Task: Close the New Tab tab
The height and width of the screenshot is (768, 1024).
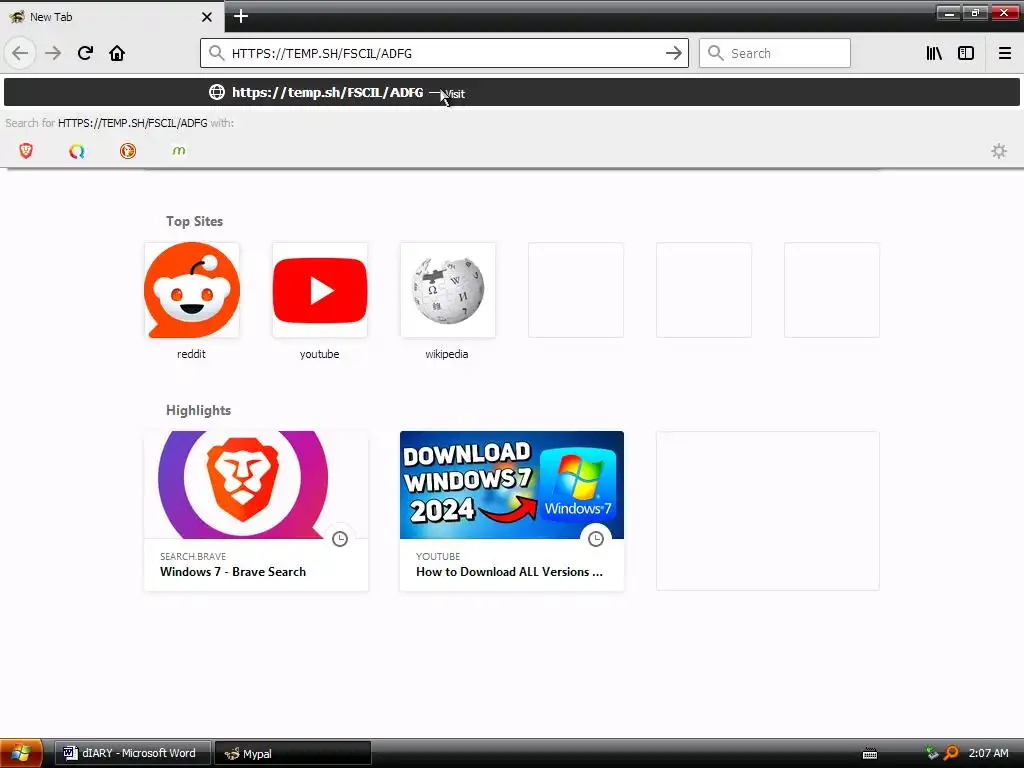Action: tap(206, 17)
